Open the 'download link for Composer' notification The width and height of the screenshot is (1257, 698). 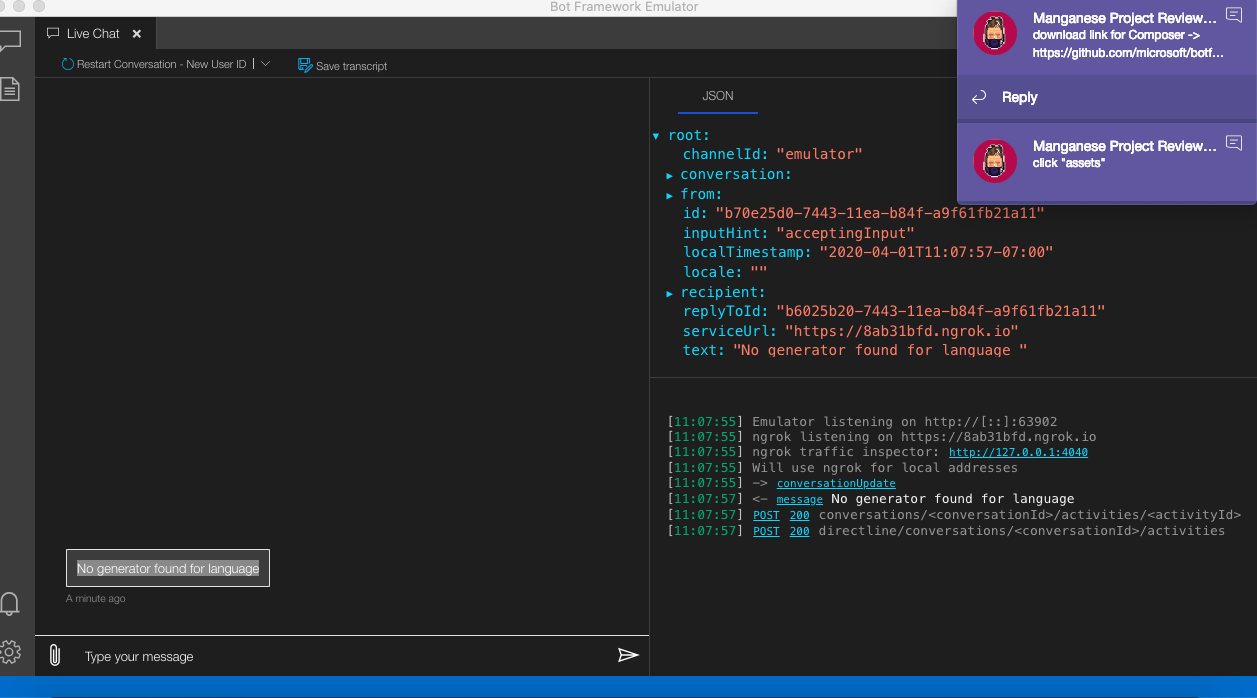[x=1106, y=36]
